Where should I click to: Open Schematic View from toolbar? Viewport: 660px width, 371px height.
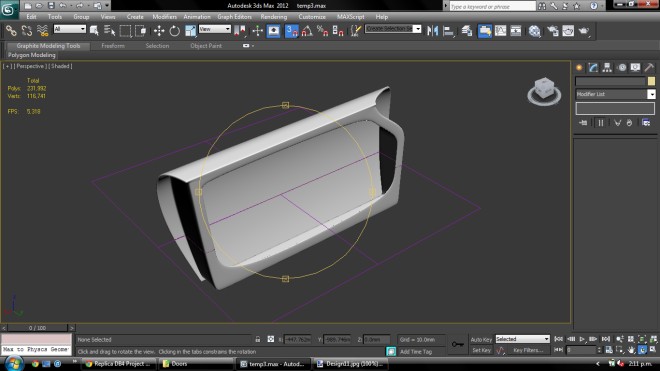click(516, 31)
